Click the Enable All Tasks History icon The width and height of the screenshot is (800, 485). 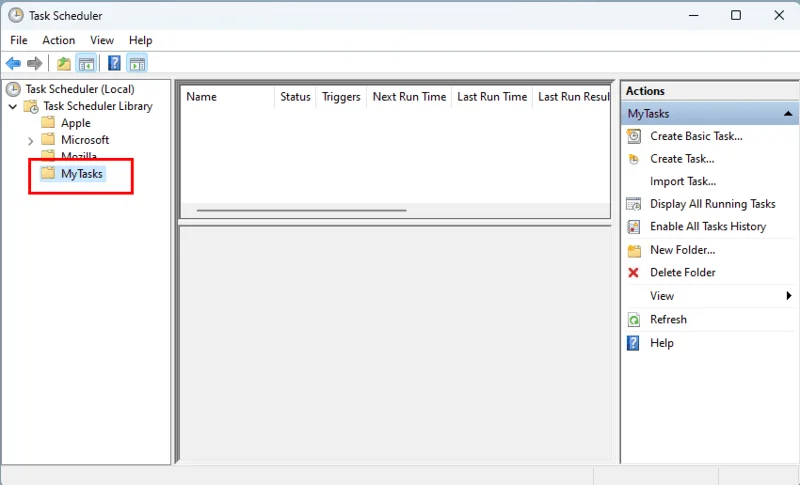(633, 227)
